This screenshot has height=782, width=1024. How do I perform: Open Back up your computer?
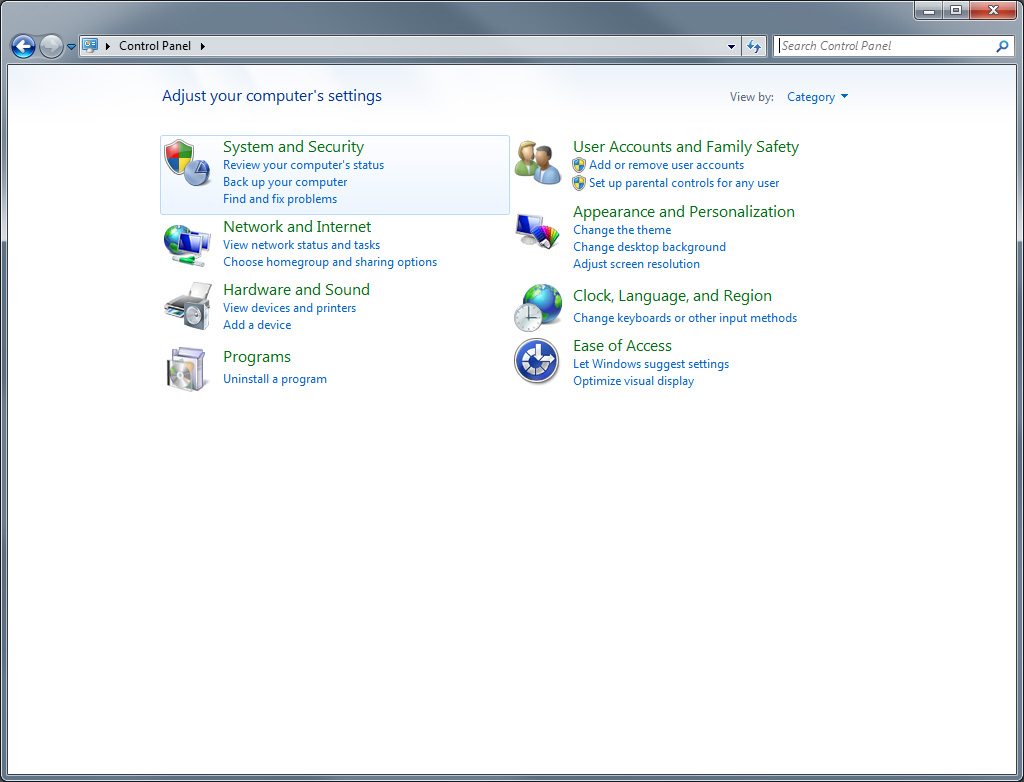pyautogui.click(x=285, y=182)
